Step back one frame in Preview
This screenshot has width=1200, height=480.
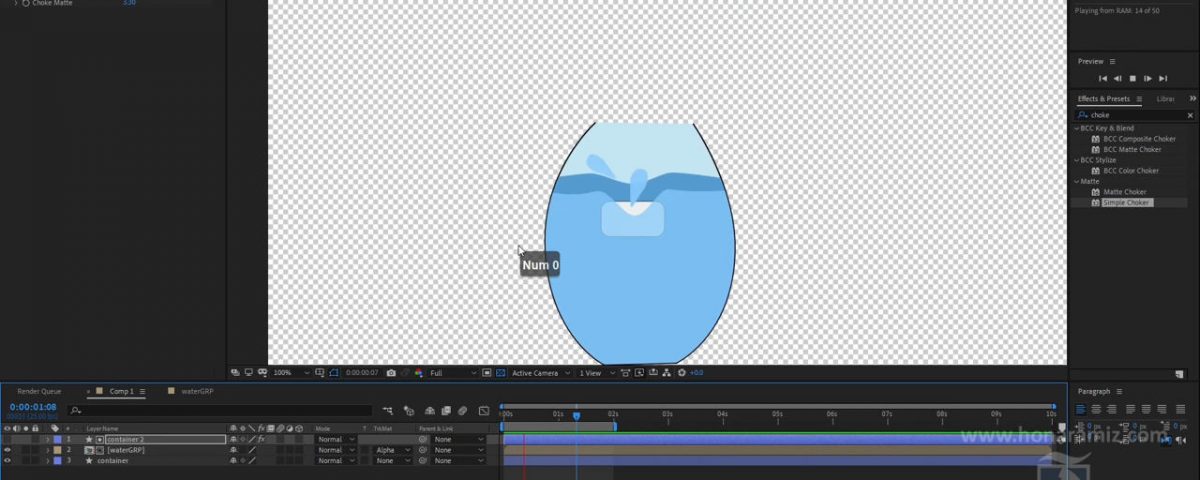click(1118, 78)
